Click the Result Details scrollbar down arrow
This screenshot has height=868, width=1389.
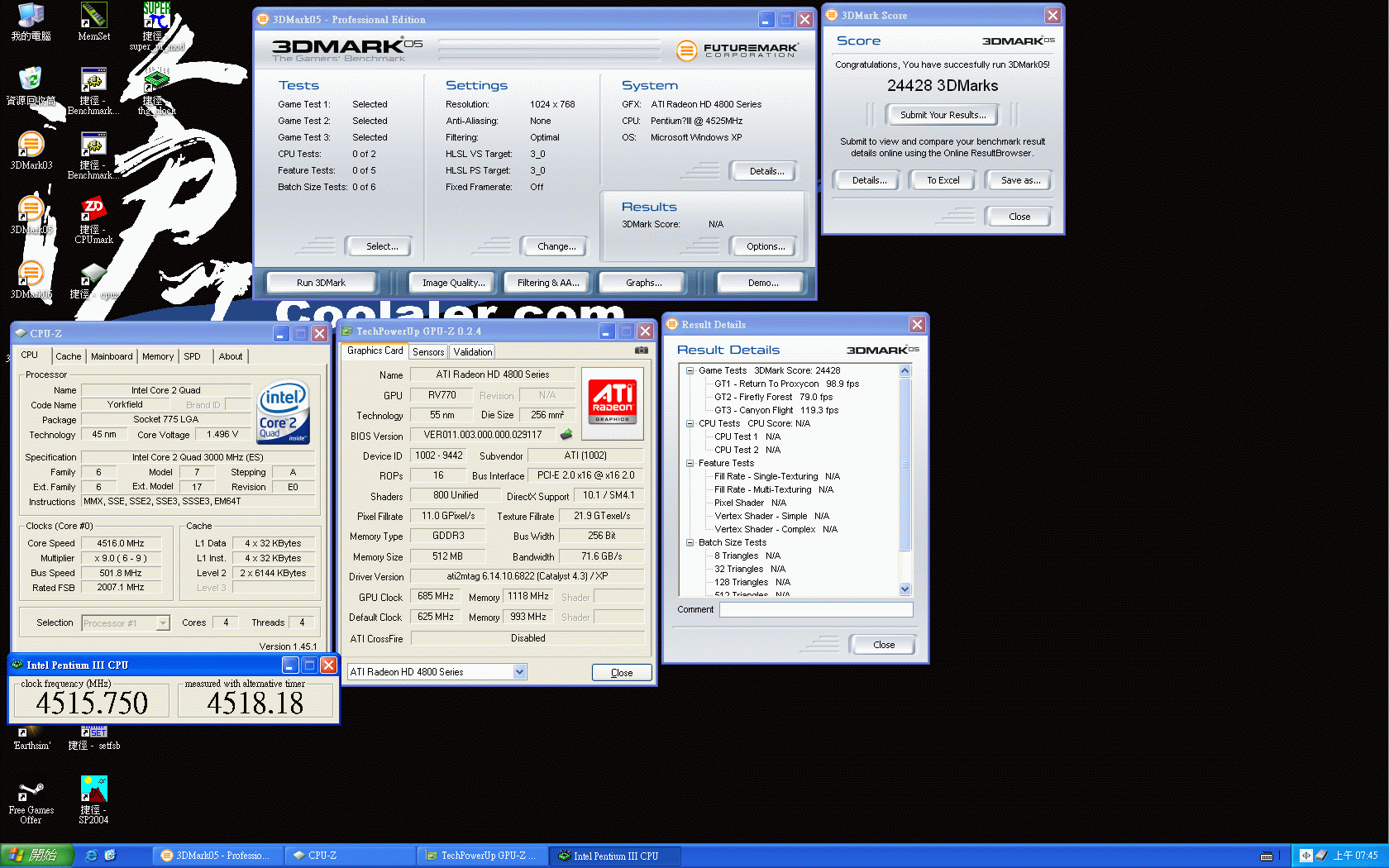905,589
